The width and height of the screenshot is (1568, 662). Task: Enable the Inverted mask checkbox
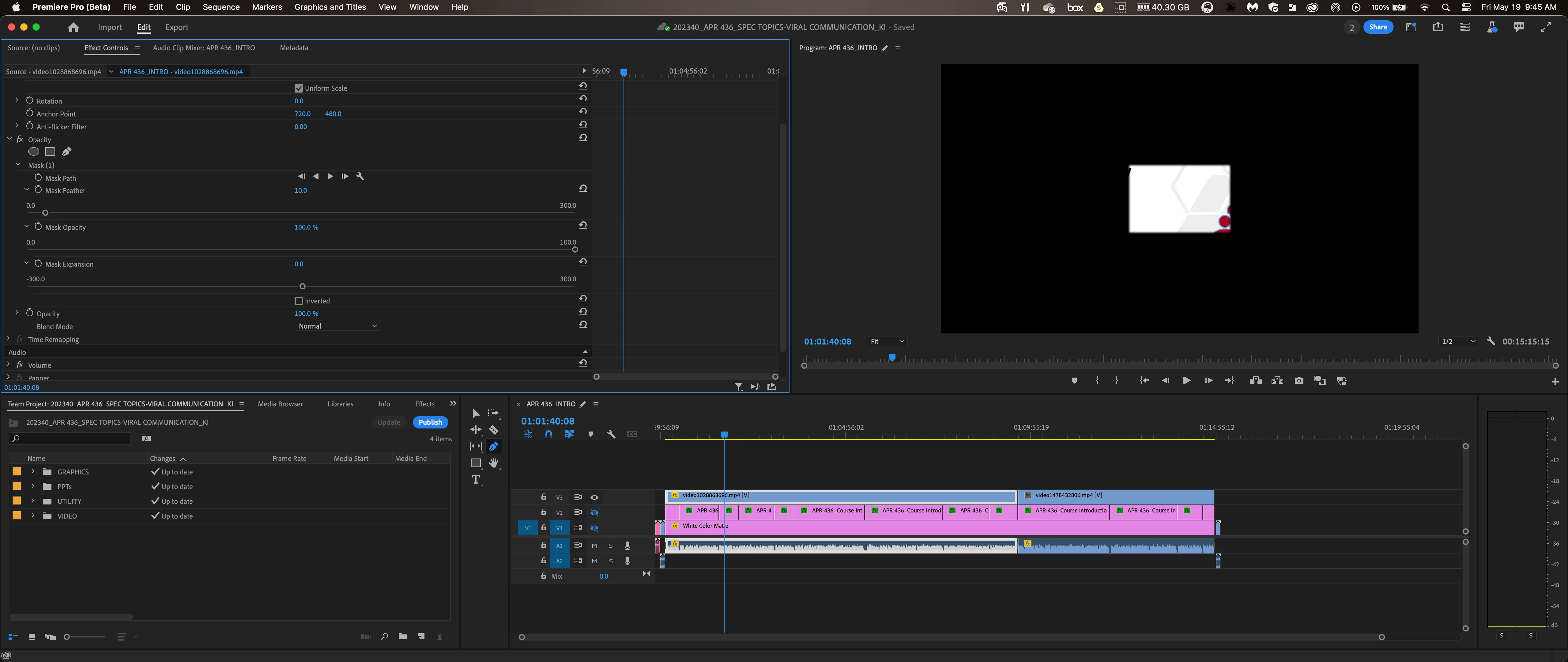coord(299,301)
